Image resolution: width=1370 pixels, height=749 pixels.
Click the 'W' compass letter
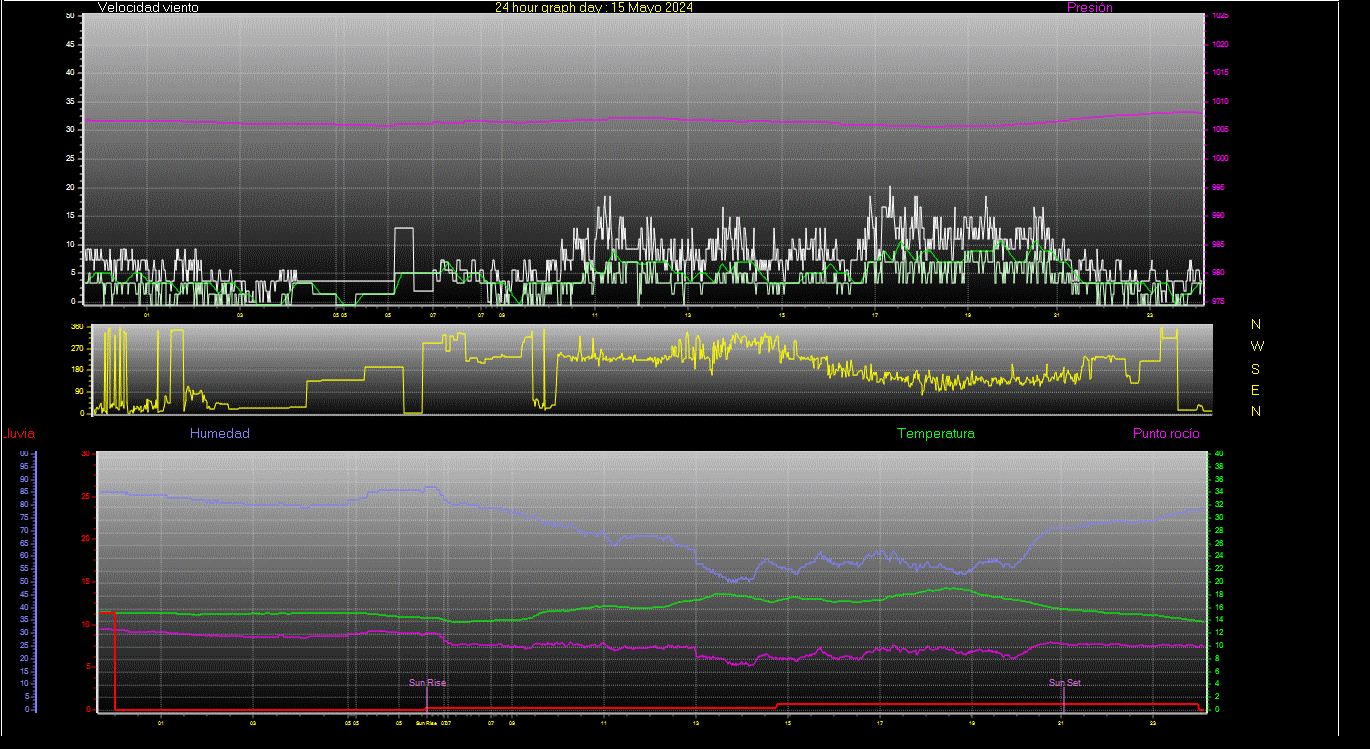pyautogui.click(x=1257, y=346)
